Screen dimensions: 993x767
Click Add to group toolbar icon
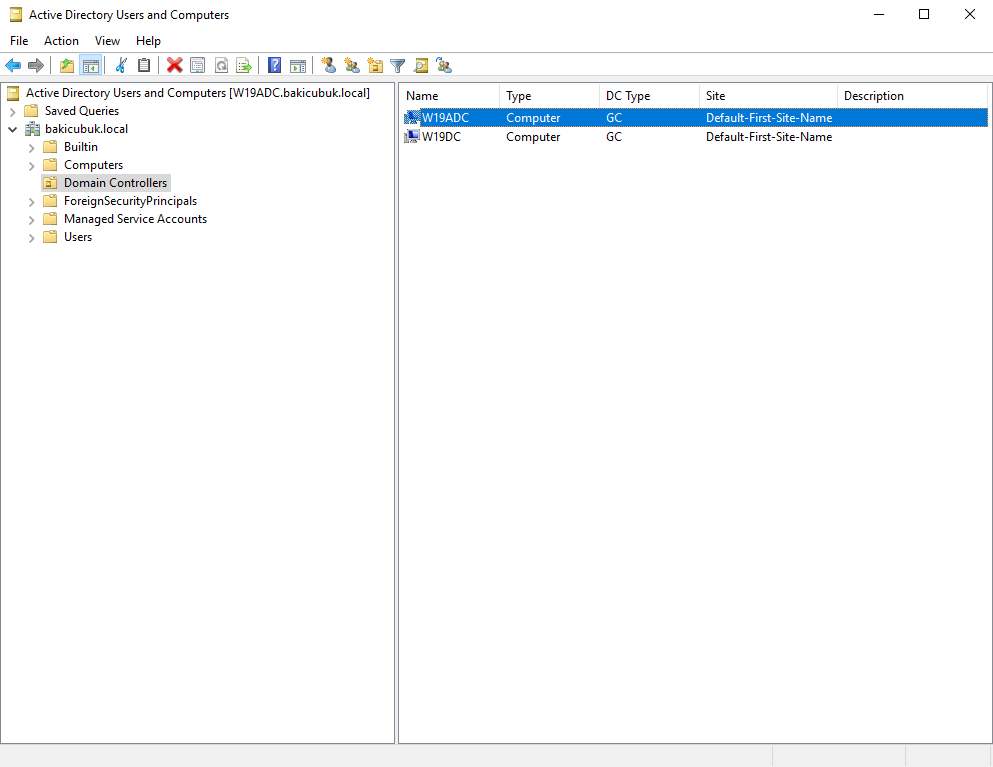444,65
